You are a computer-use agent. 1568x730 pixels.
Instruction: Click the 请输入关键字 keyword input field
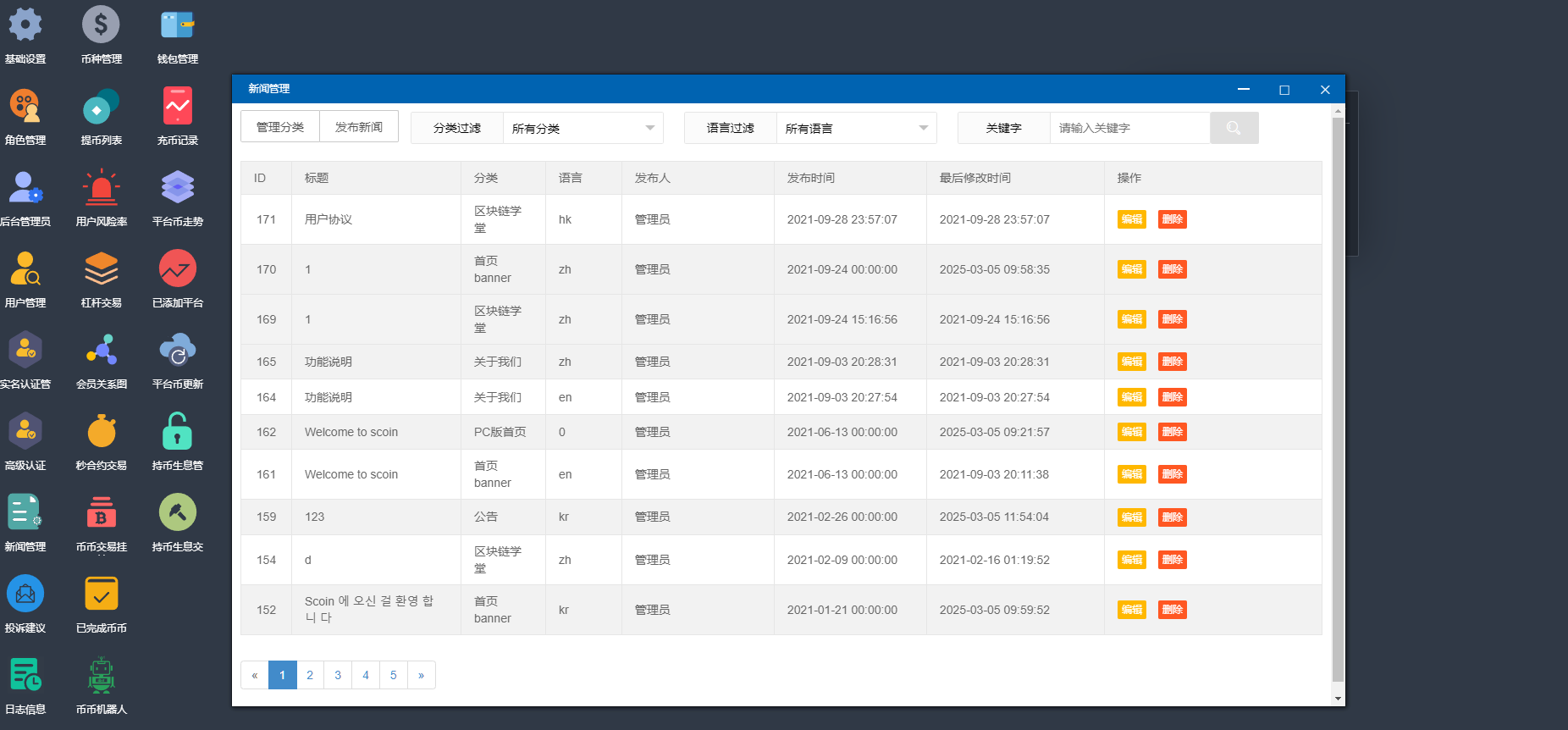coord(1129,128)
